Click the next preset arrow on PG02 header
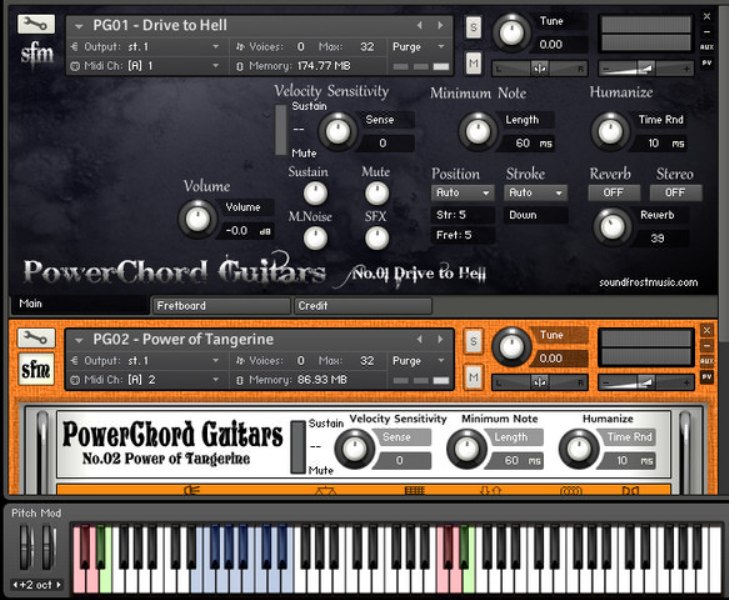729x600 pixels. tap(440, 339)
